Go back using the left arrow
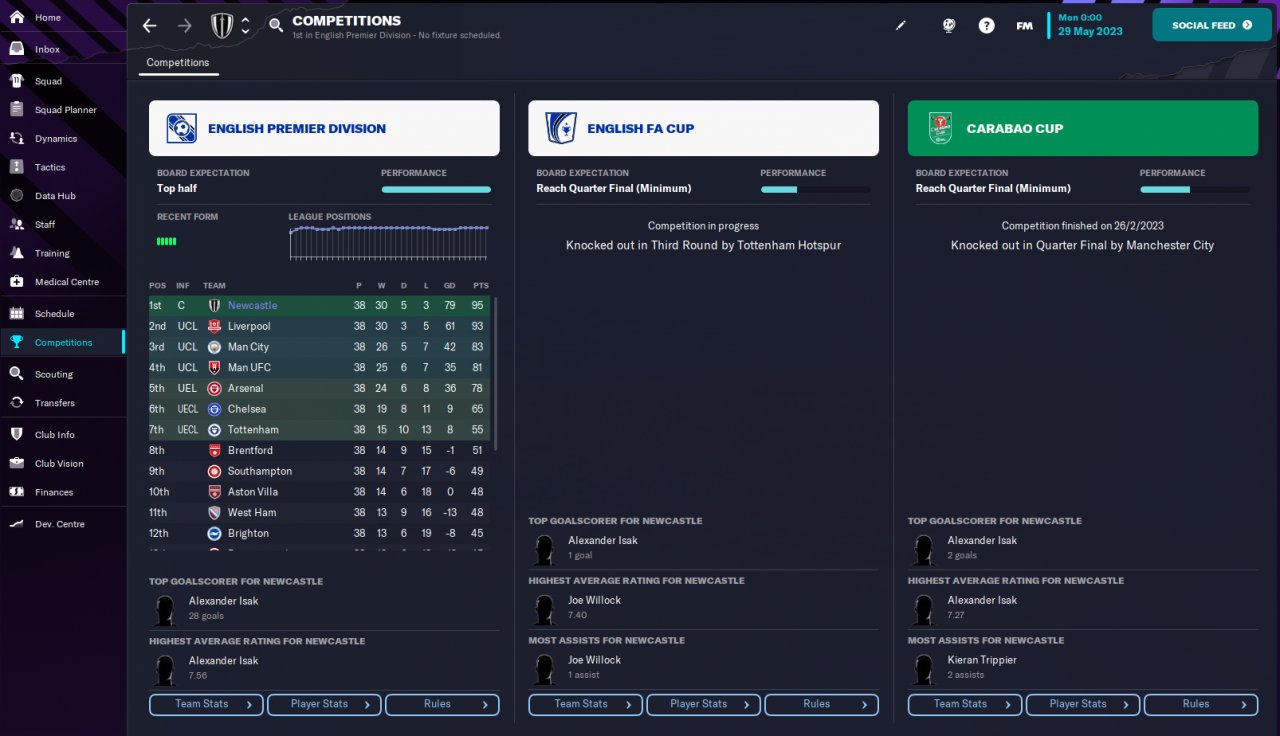Viewport: 1280px width, 736px height. pos(150,26)
